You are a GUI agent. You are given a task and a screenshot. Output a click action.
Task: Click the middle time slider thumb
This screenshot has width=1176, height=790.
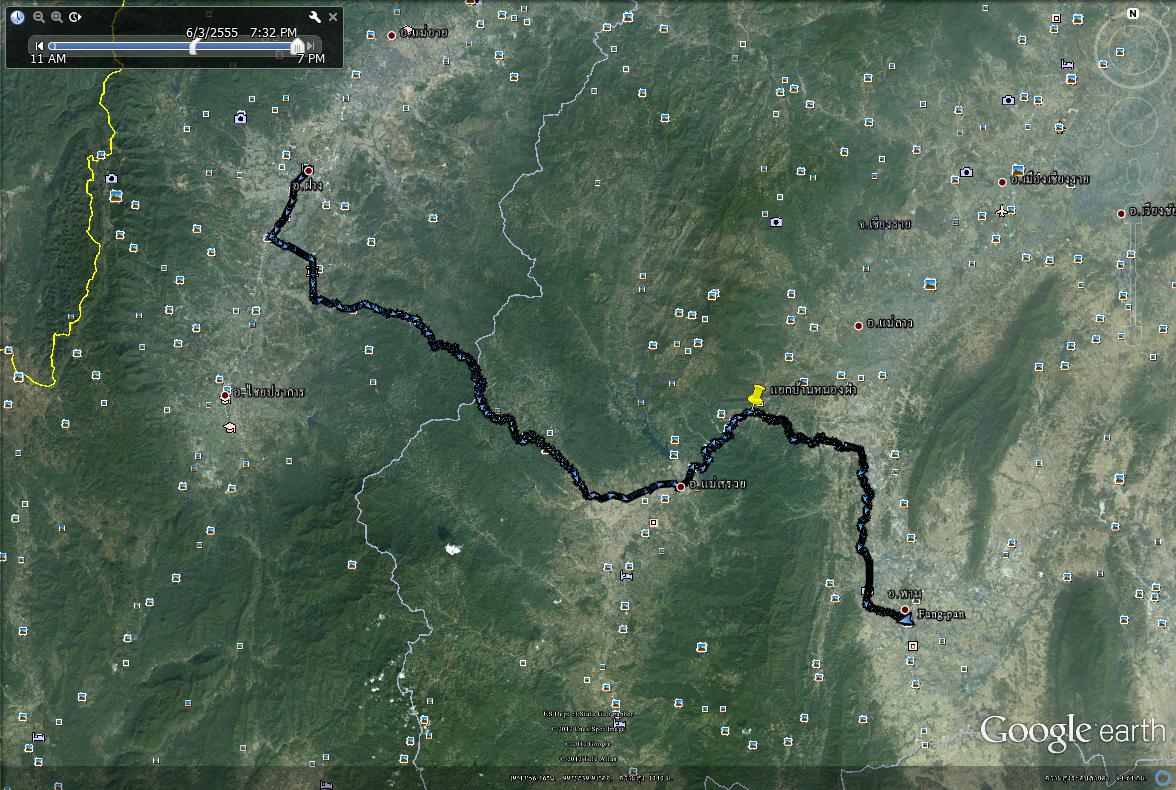194,46
